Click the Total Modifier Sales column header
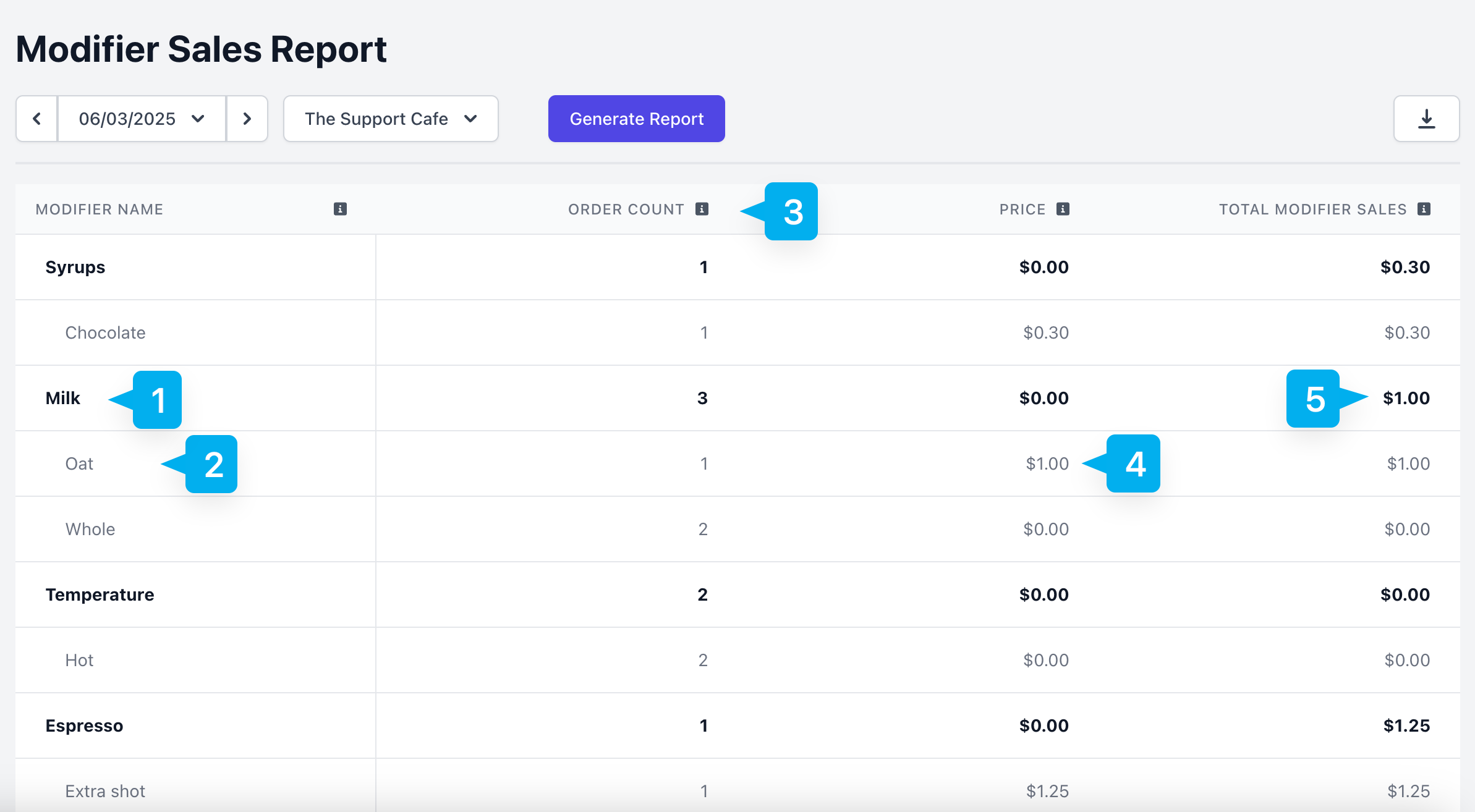The image size is (1475, 812). [x=1312, y=209]
